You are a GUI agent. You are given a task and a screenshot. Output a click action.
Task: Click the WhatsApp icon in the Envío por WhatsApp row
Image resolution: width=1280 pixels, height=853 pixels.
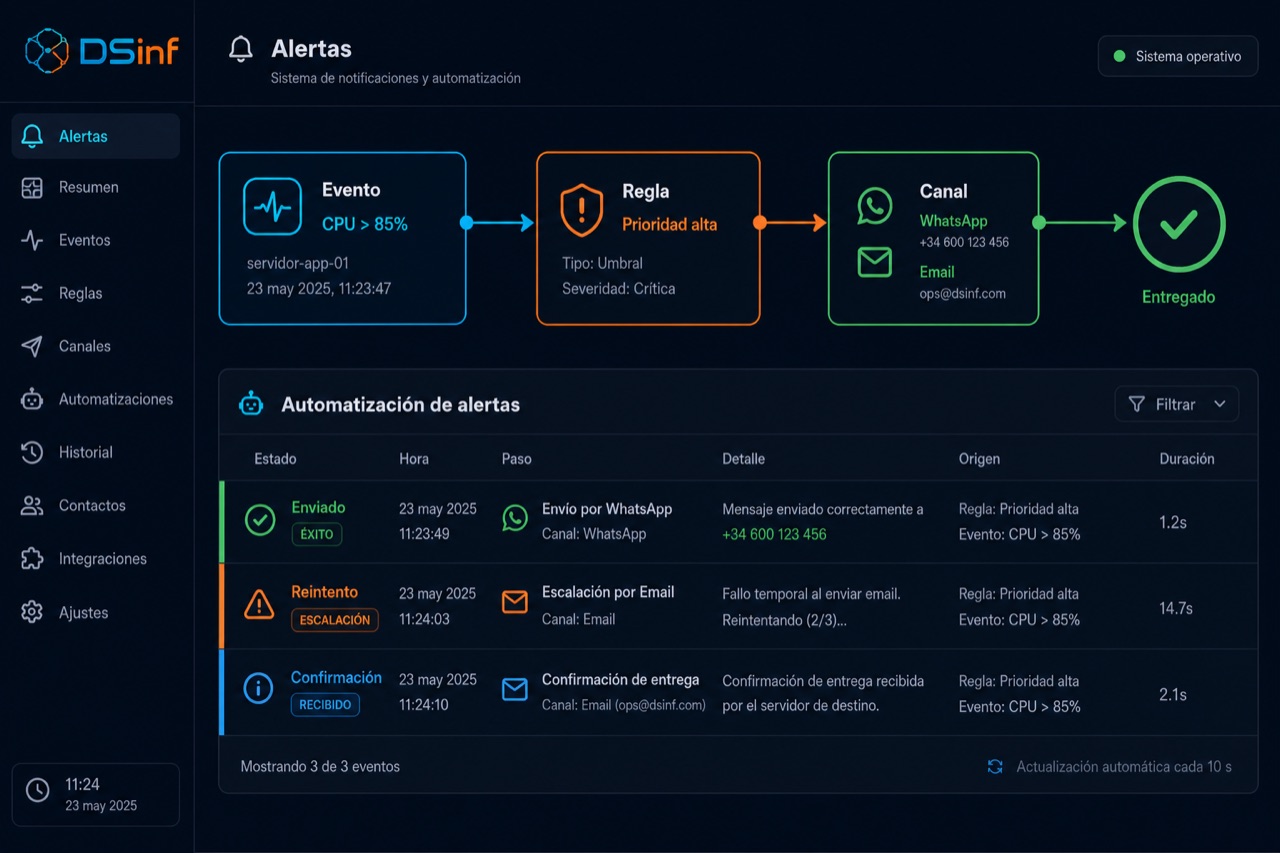(515, 518)
